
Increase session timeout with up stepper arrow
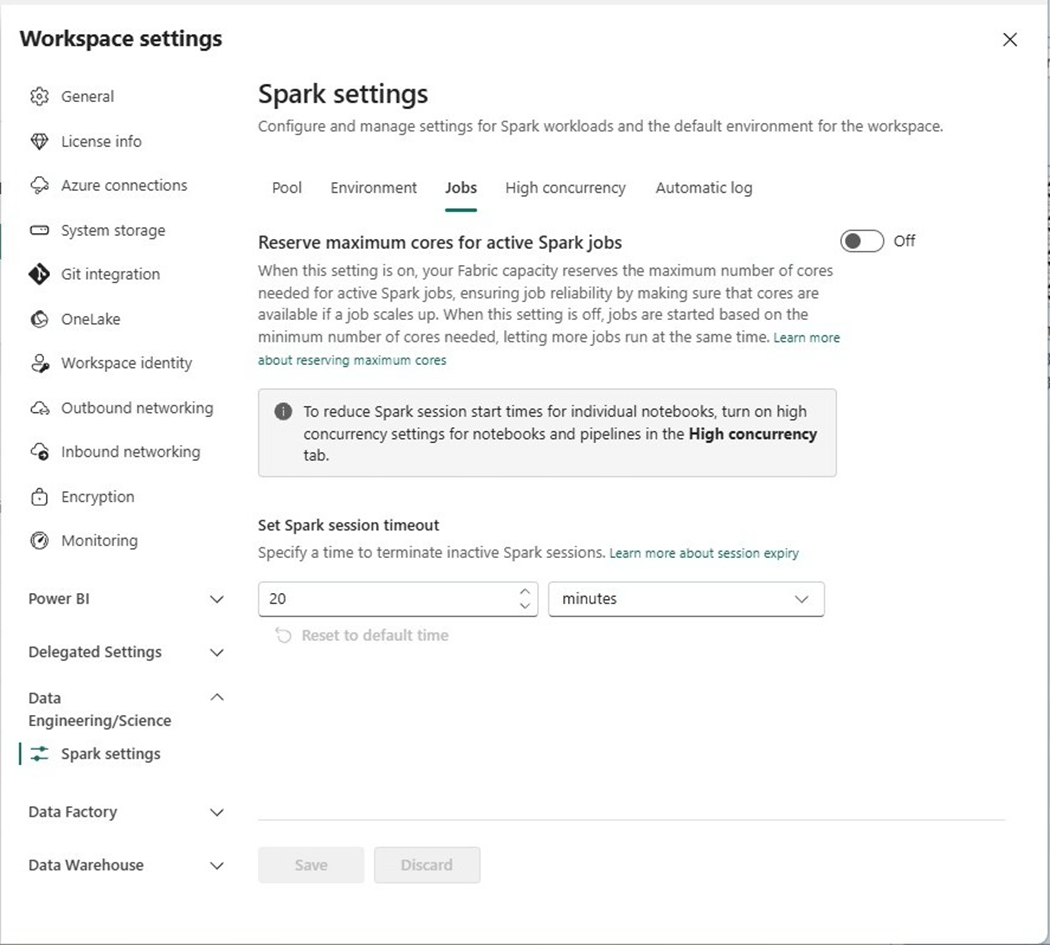tap(525, 592)
